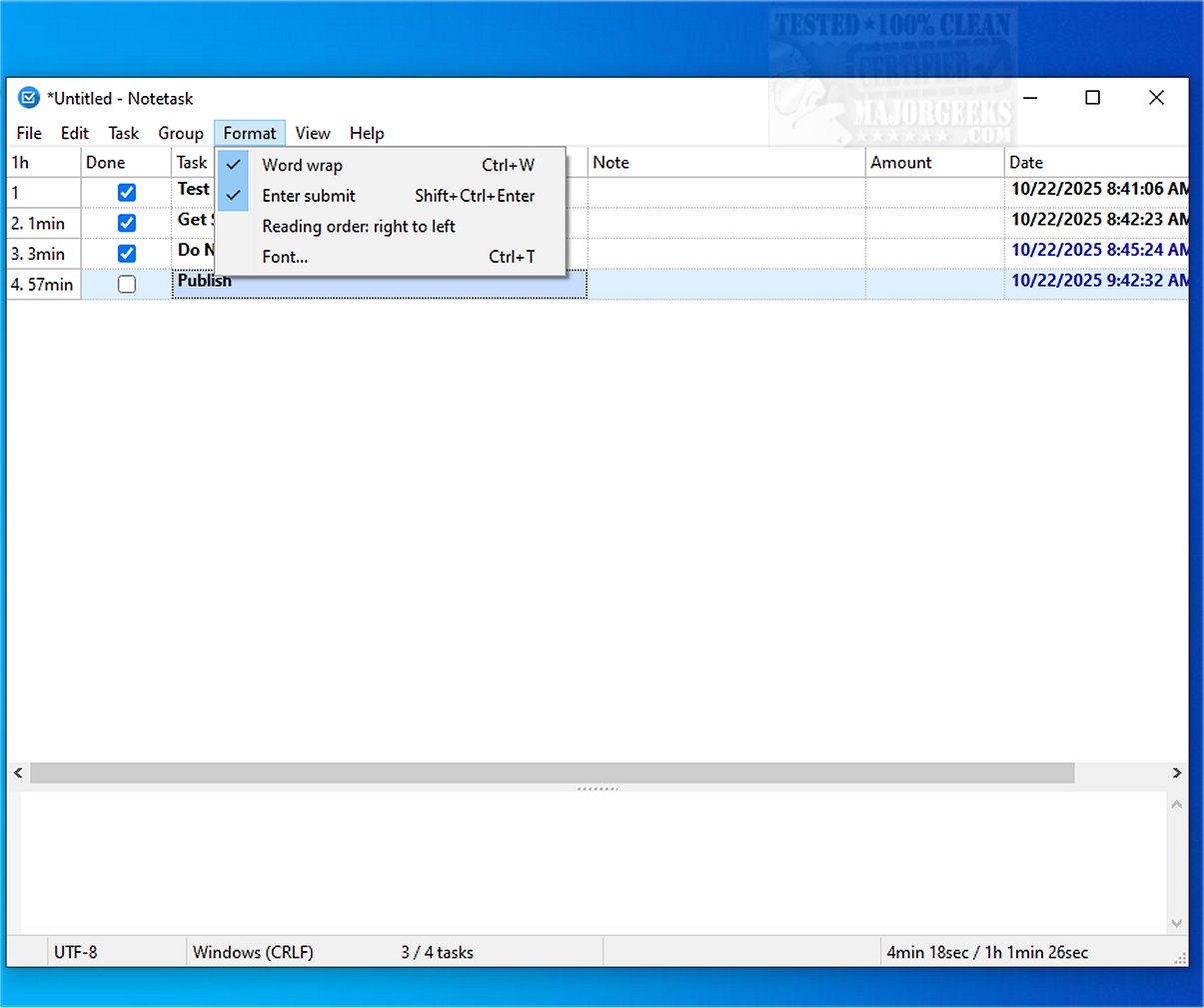Click Windows (CRLF) in status bar
The height and width of the screenshot is (1008, 1204).
[253, 952]
